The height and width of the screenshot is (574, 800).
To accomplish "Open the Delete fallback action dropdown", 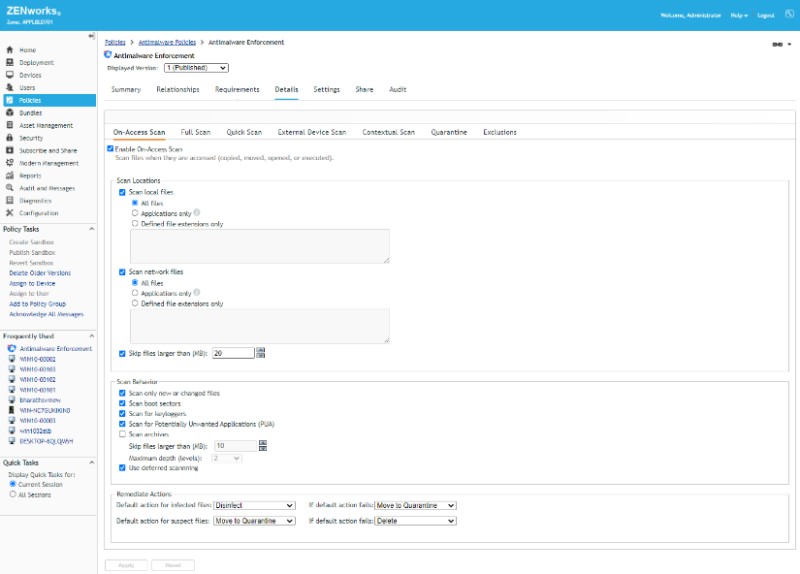I will coord(415,521).
